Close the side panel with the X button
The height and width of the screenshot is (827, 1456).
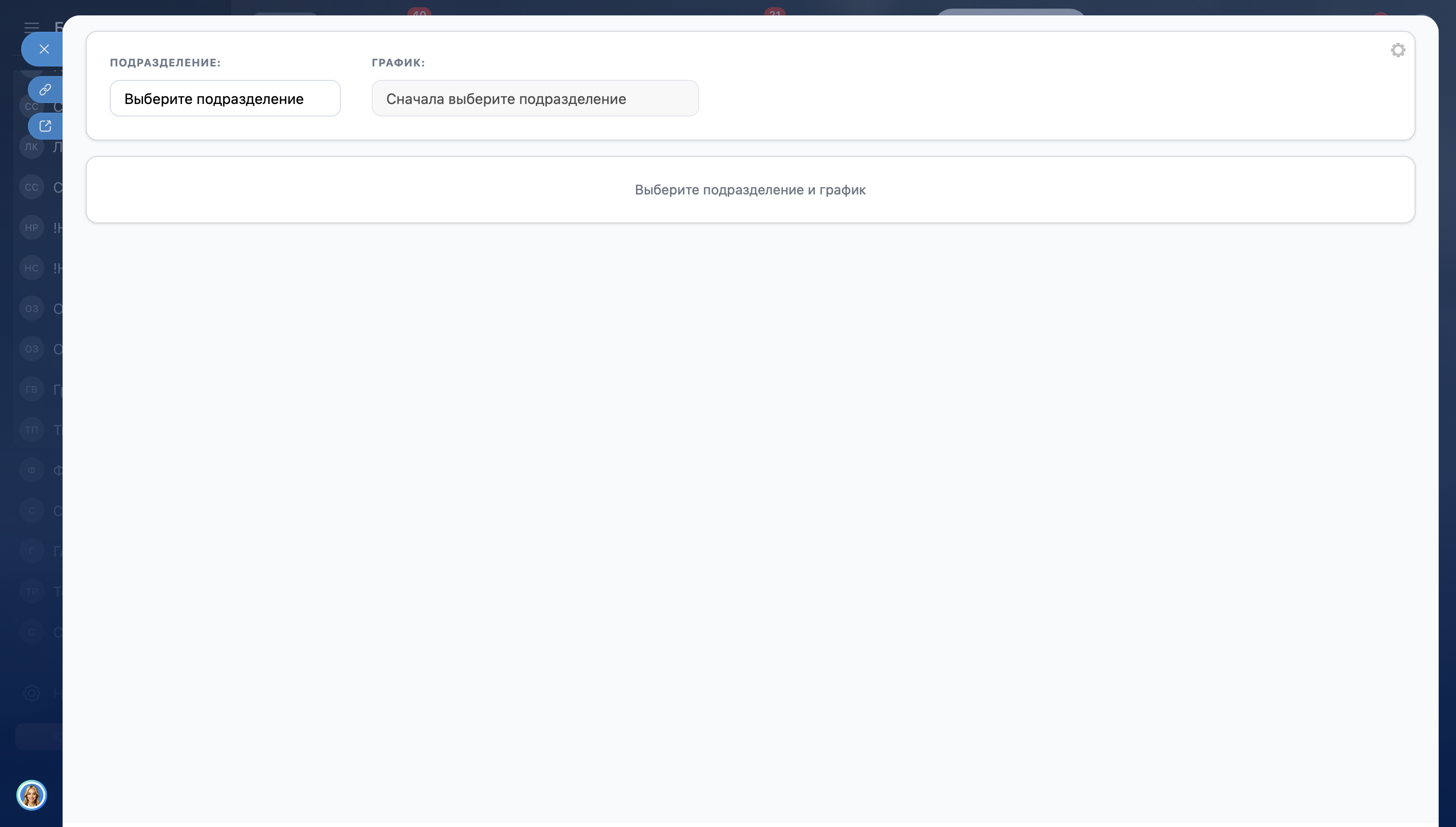pos(44,50)
